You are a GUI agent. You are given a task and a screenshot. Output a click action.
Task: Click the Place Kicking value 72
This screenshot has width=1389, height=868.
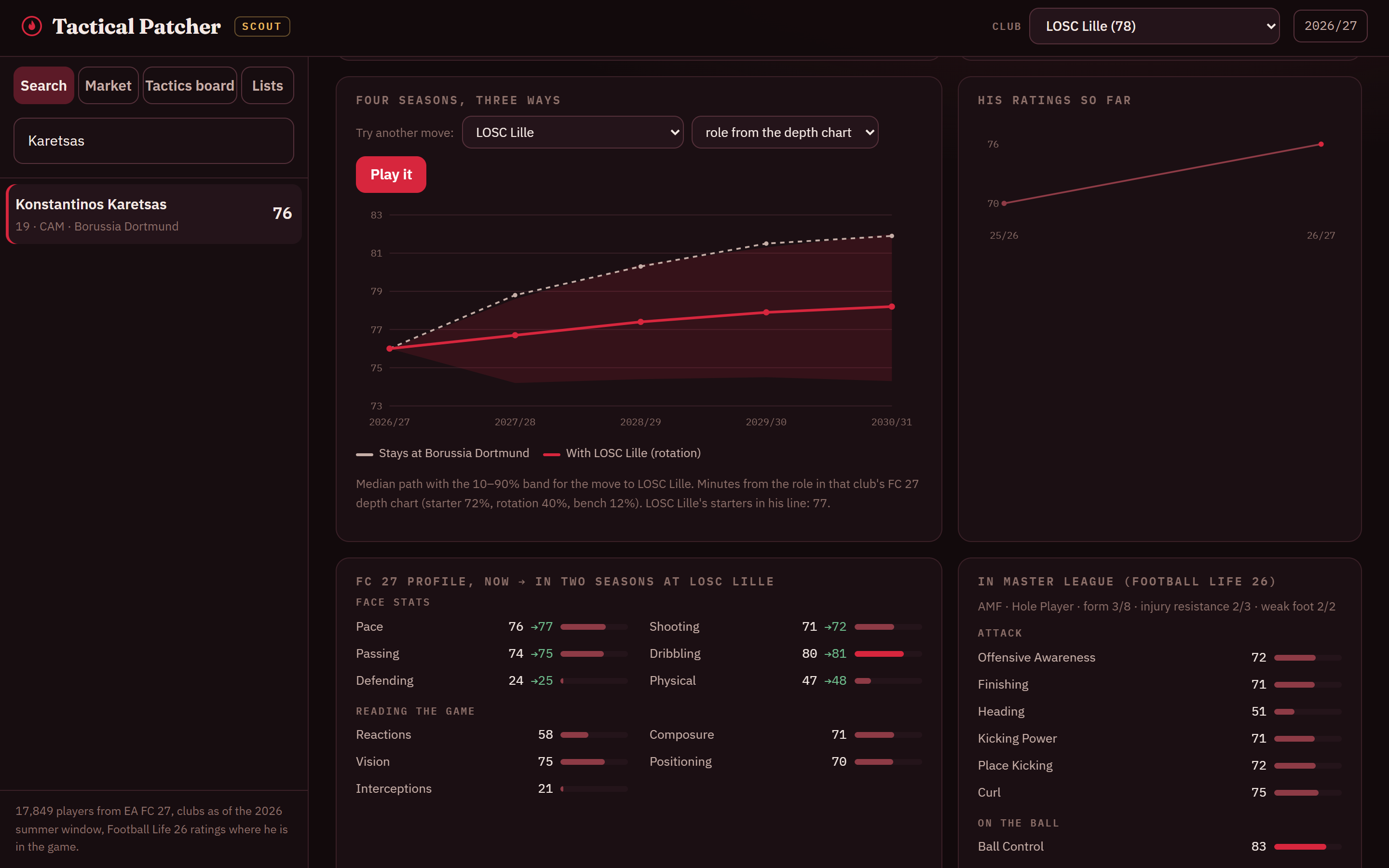click(x=1258, y=765)
